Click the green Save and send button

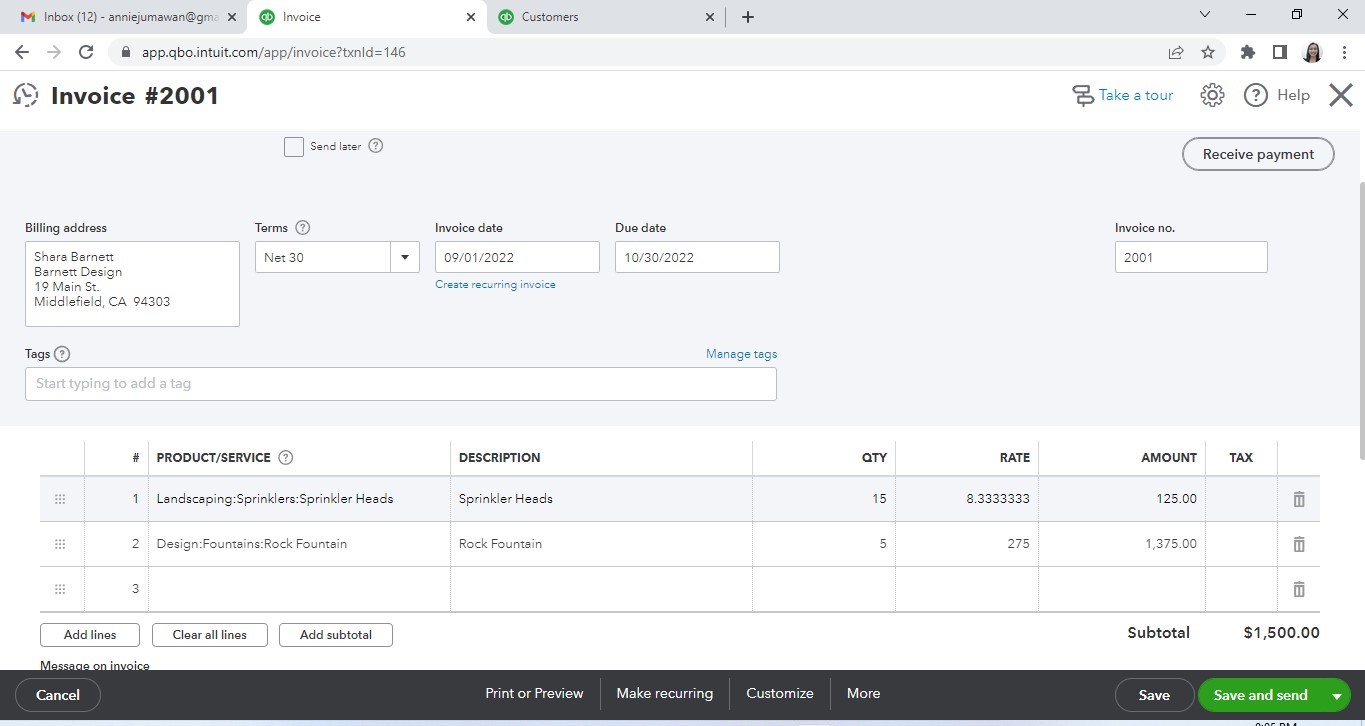click(1260, 695)
